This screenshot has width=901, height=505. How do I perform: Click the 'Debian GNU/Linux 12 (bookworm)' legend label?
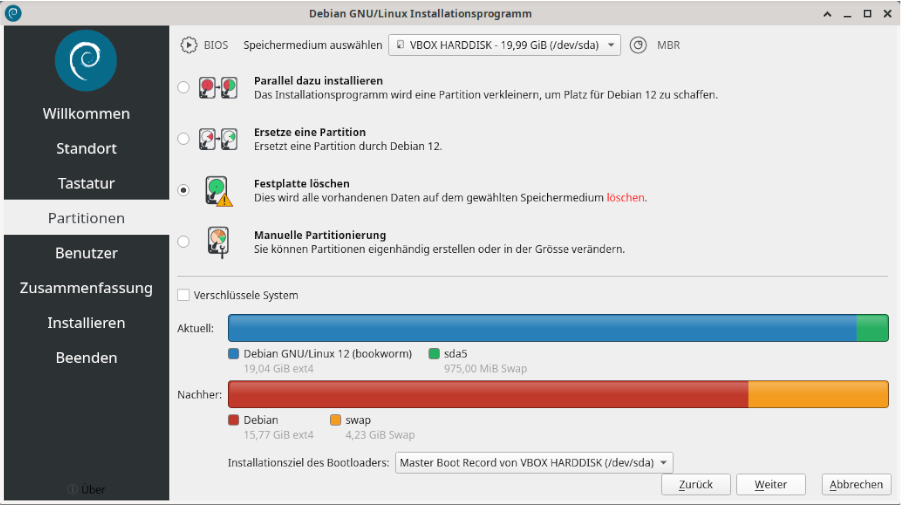point(328,353)
